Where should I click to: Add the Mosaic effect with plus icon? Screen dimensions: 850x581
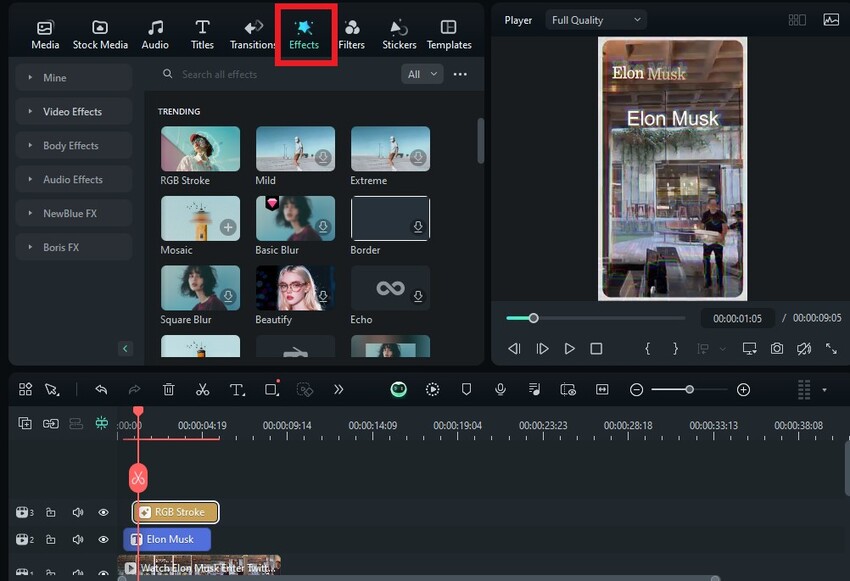[x=228, y=227]
